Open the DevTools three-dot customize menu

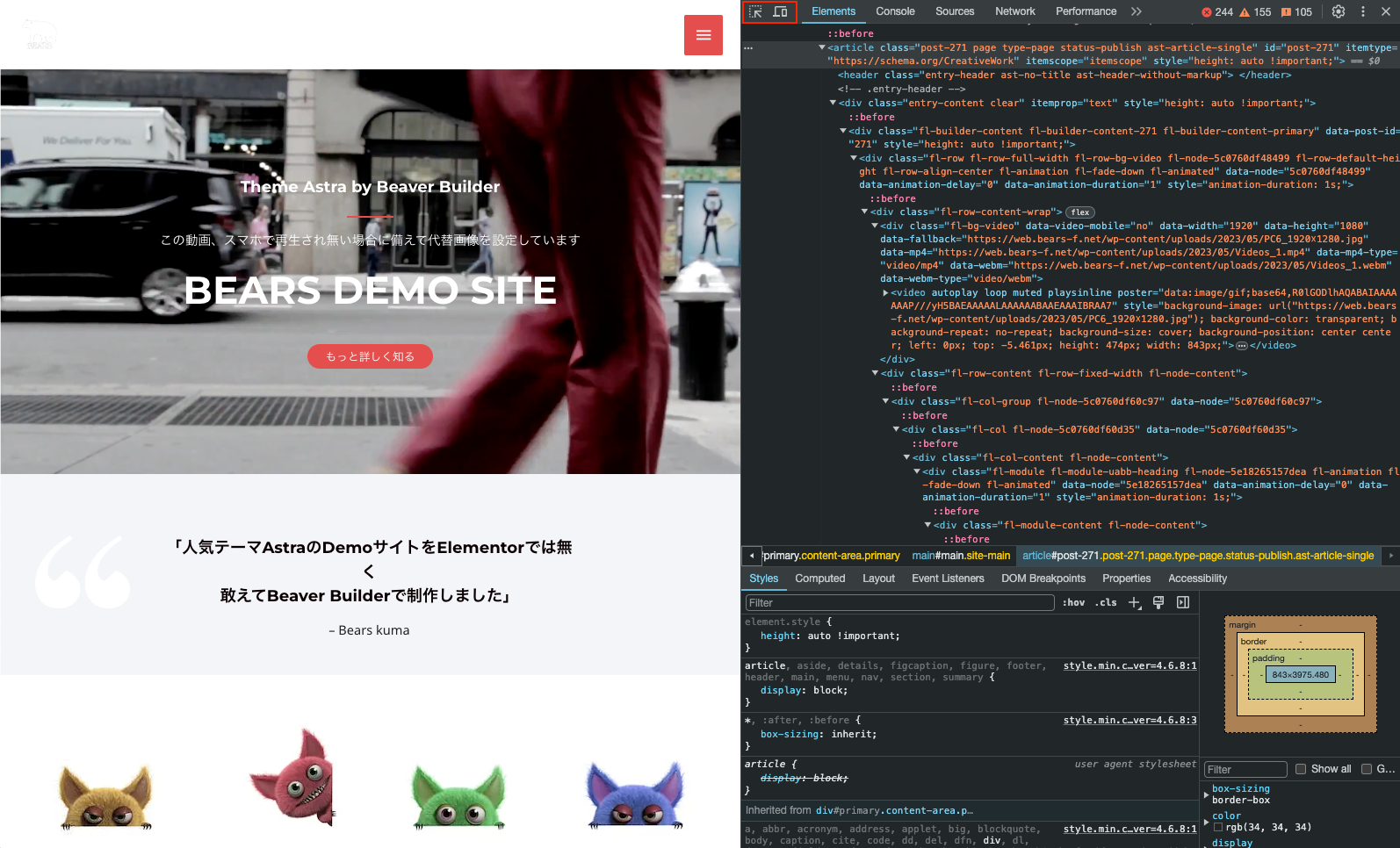click(x=1363, y=11)
